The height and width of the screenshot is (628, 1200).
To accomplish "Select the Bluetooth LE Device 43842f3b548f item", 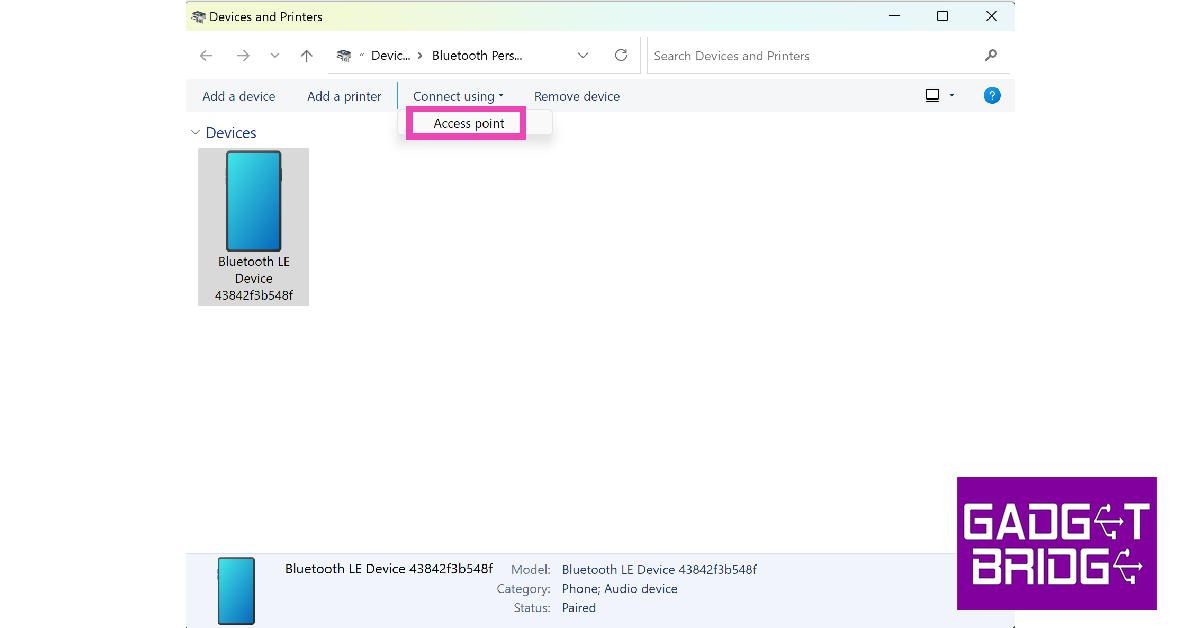I will 253,226.
